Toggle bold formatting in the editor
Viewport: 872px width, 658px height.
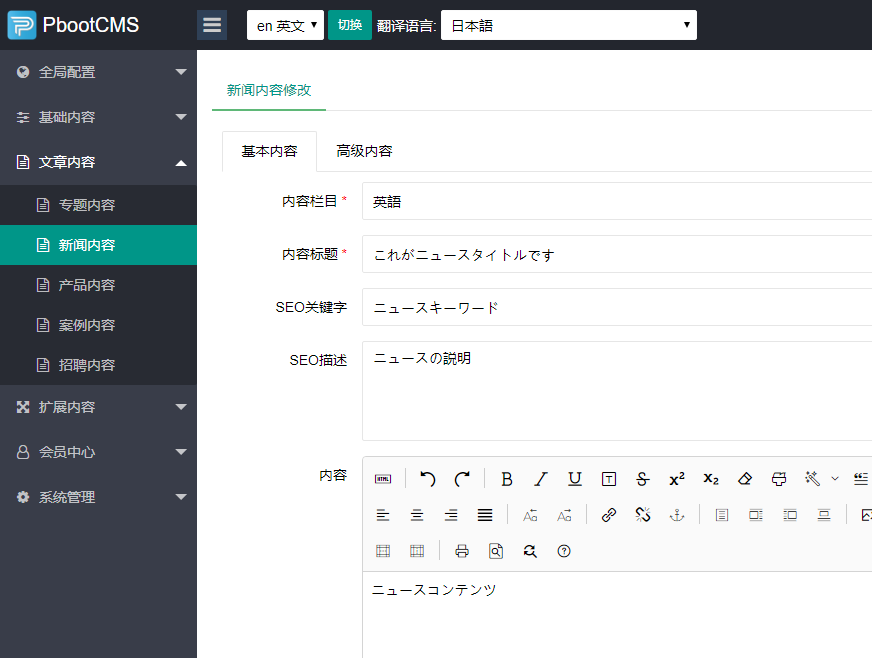507,479
